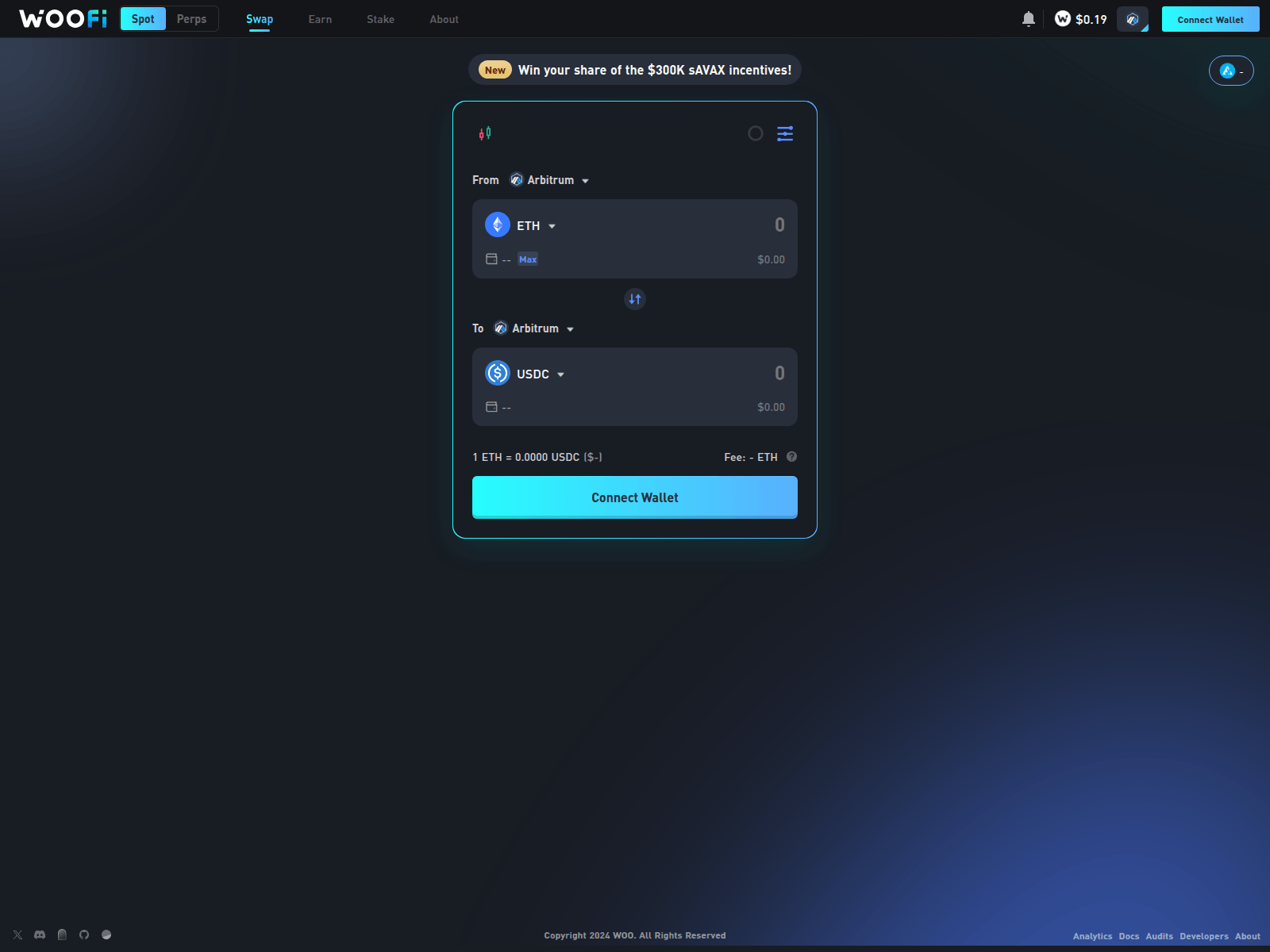The width and height of the screenshot is (1270, 952).
Task: Click the WOOFi logo
Action: 63,19
